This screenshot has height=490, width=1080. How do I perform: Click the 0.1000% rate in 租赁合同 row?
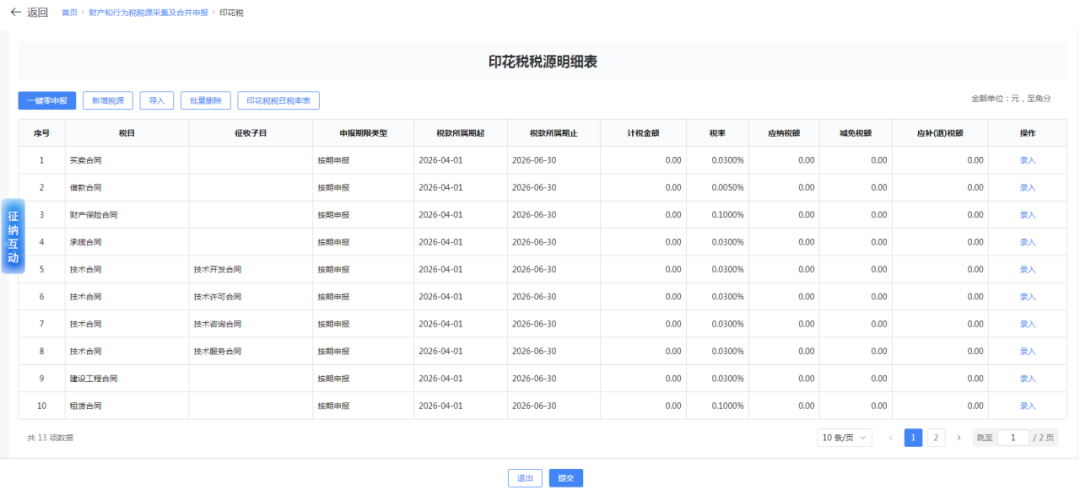pyautogui.click(x=728, y=406)
